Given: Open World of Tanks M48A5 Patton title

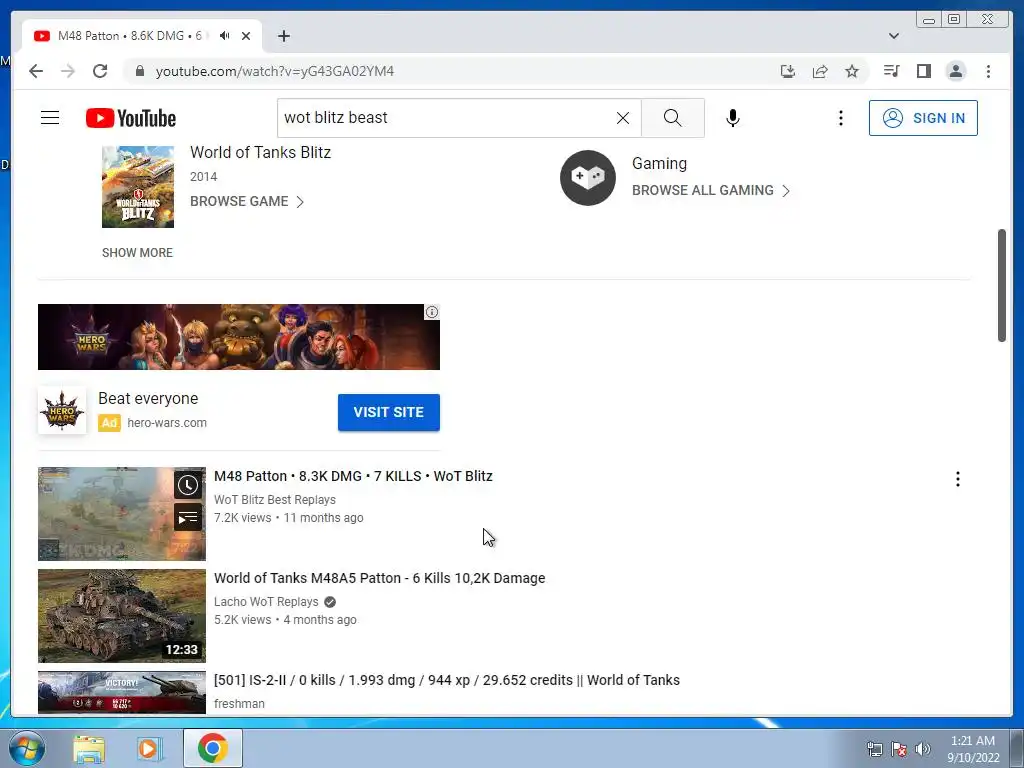Looking at the screenshot, I should 379,578.
